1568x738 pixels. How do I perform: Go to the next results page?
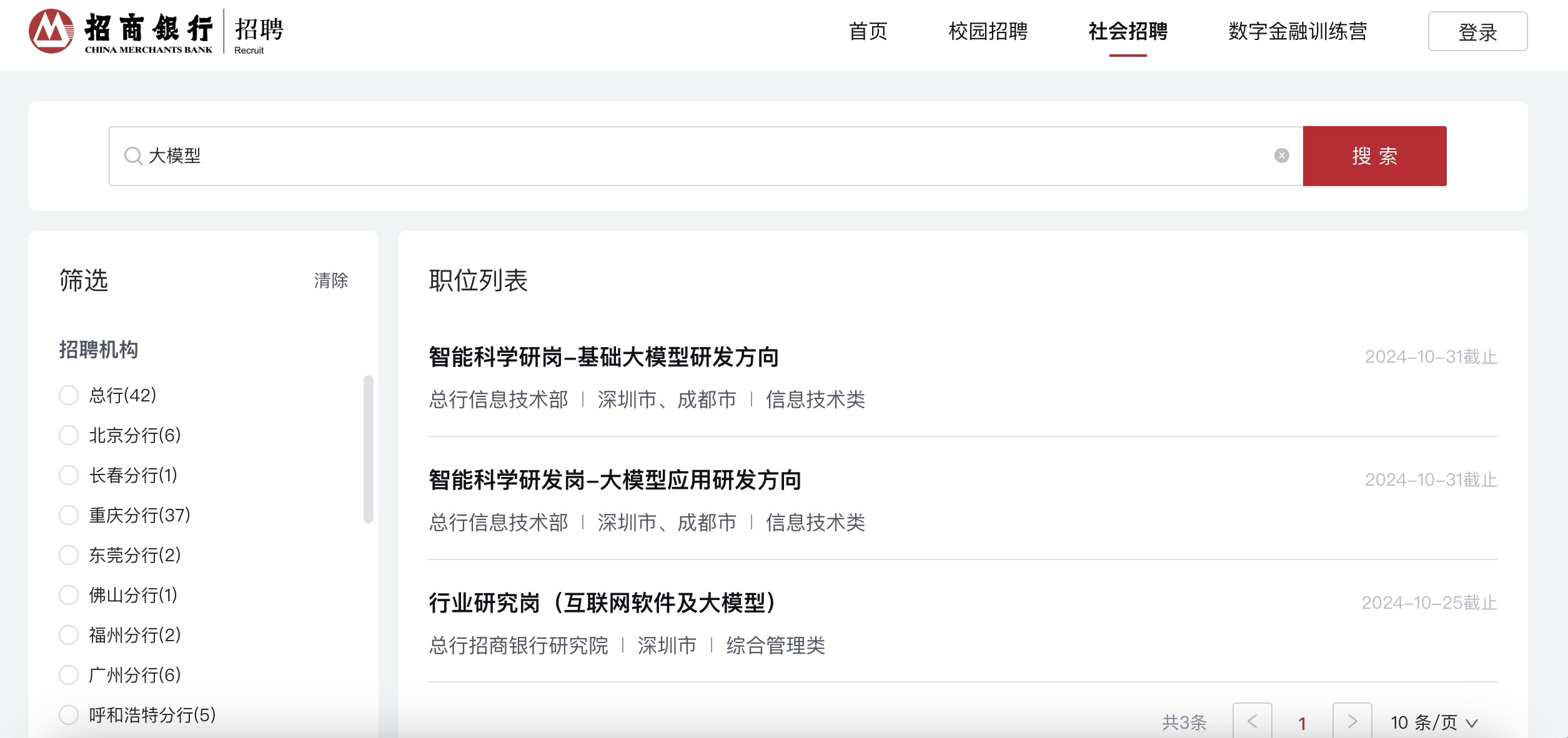point(1352,722)
